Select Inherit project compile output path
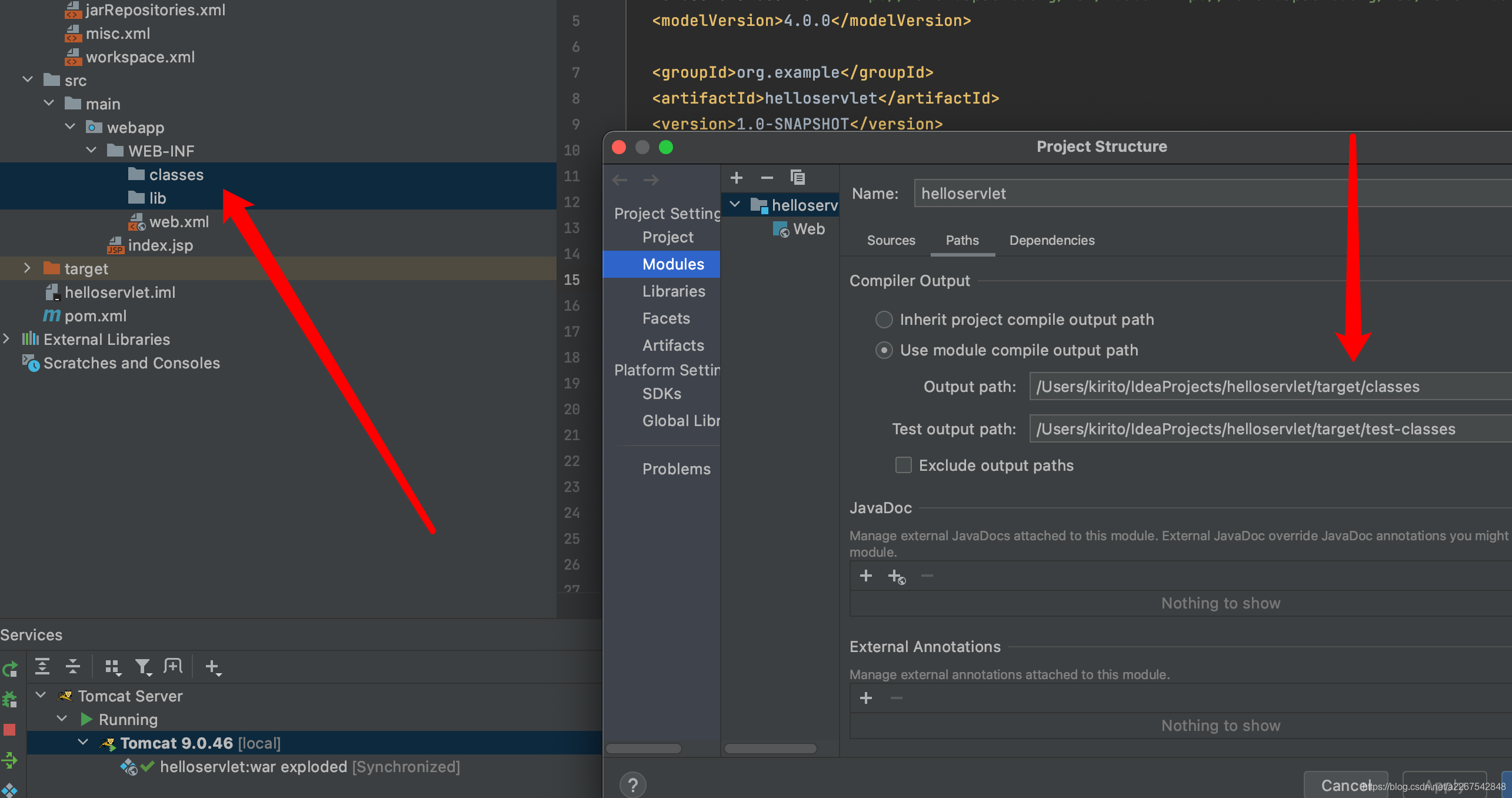 884,320
